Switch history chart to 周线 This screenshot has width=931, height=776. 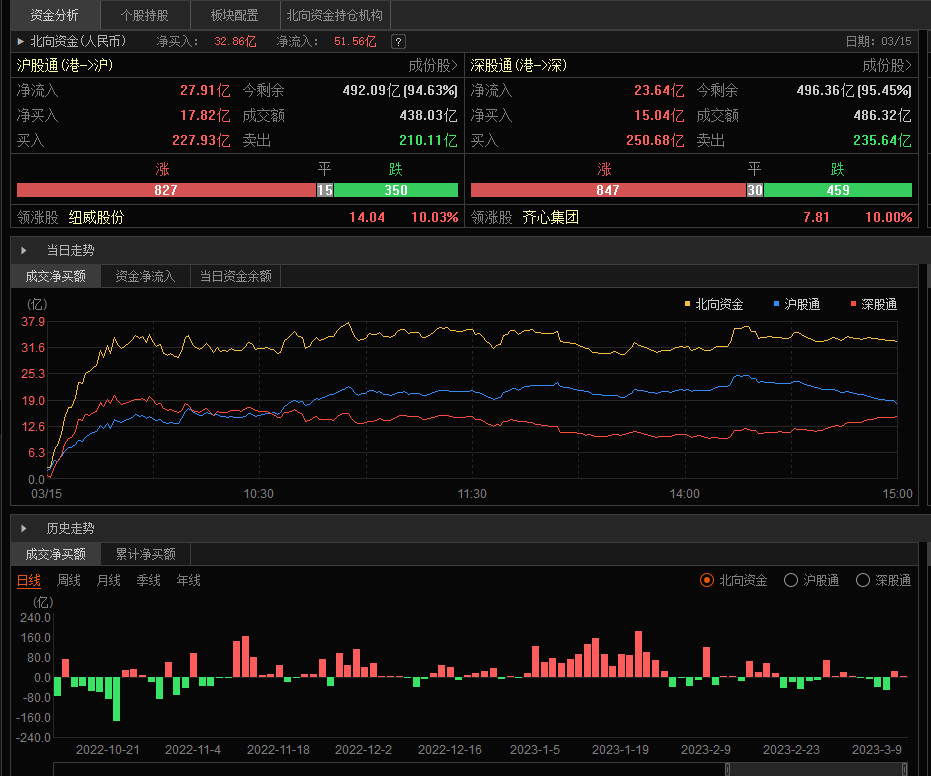[69, 580]
